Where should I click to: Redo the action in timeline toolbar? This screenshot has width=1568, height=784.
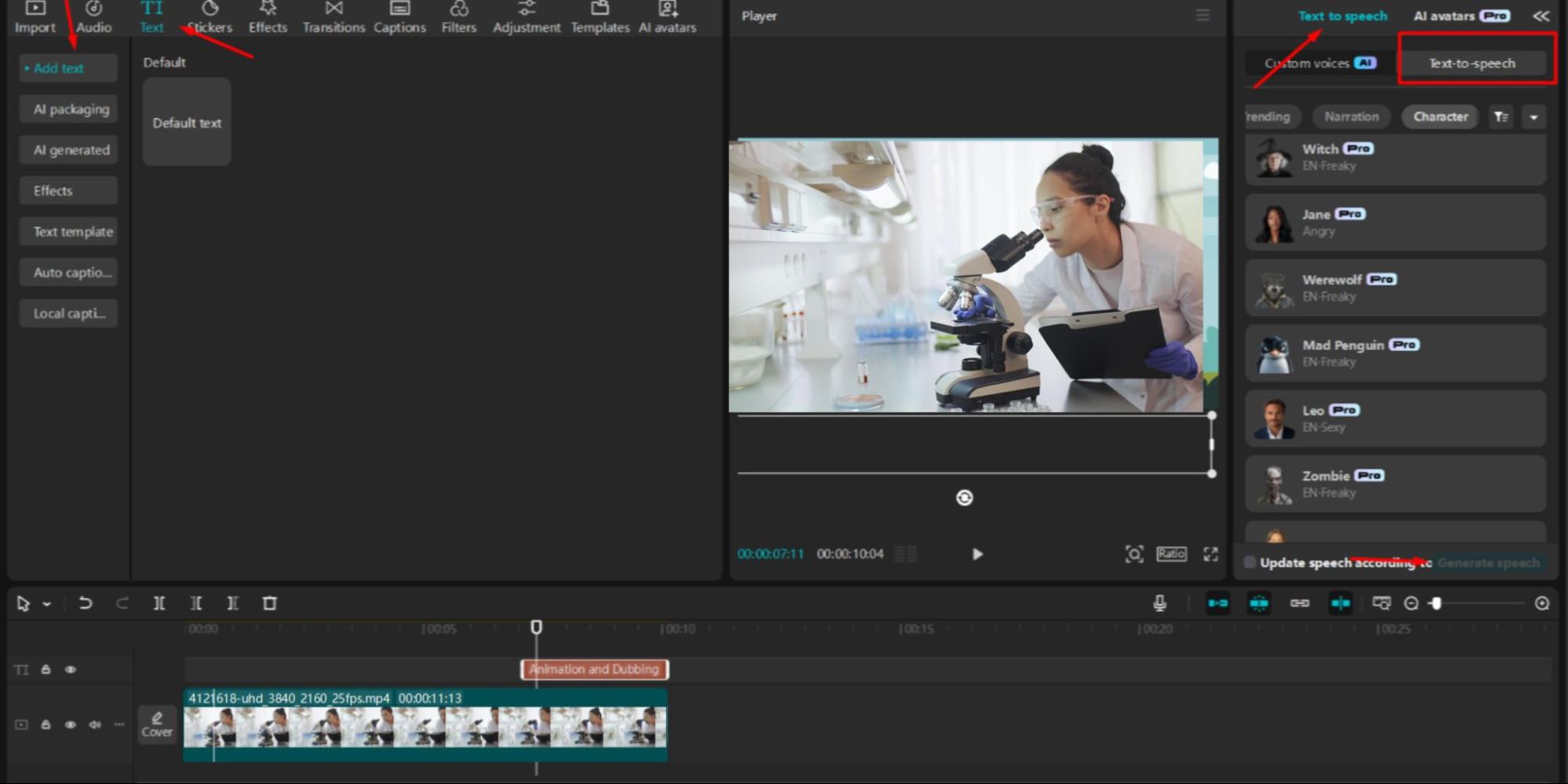122,603
